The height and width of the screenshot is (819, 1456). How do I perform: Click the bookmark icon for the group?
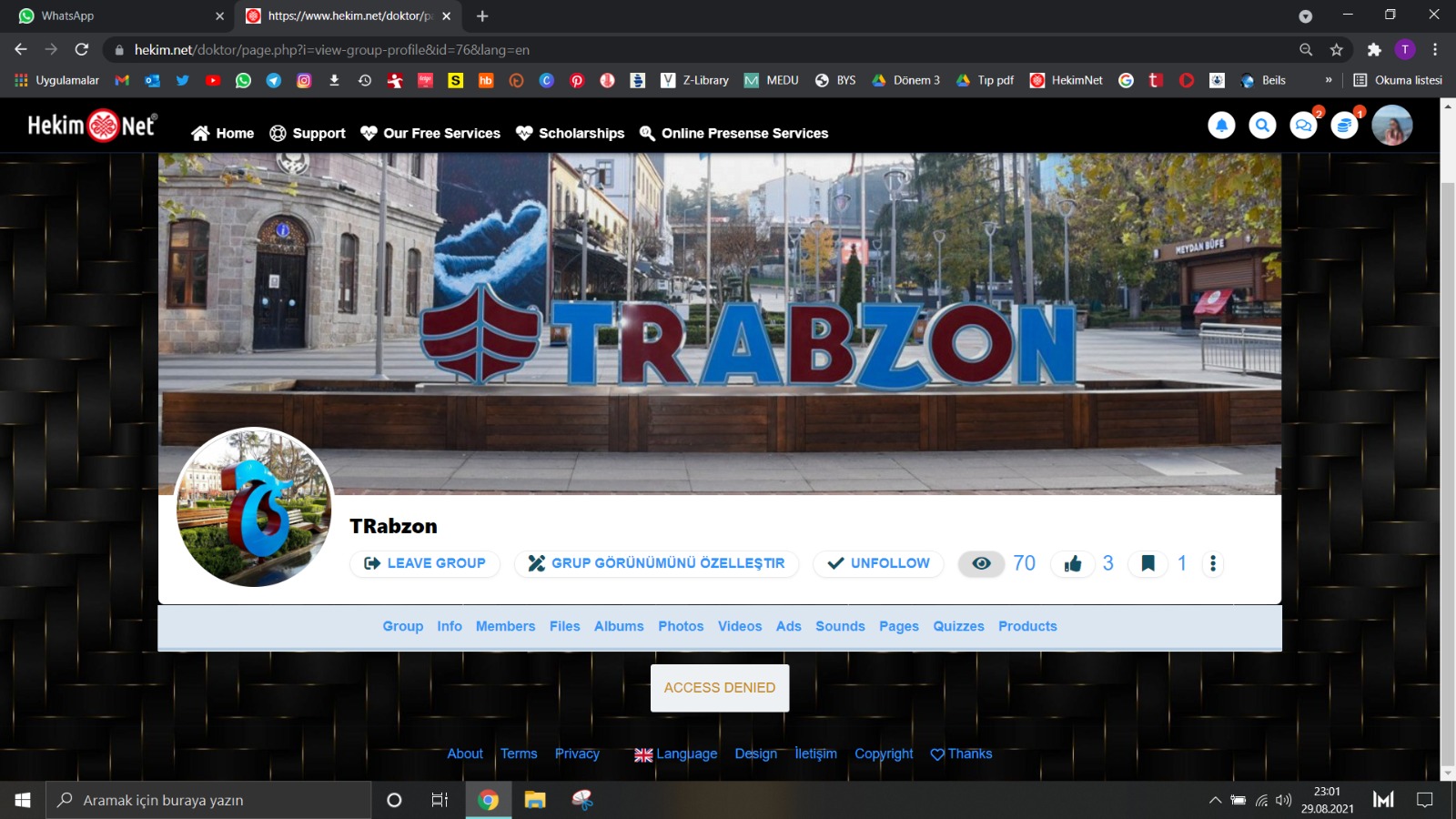point(1148,564)
